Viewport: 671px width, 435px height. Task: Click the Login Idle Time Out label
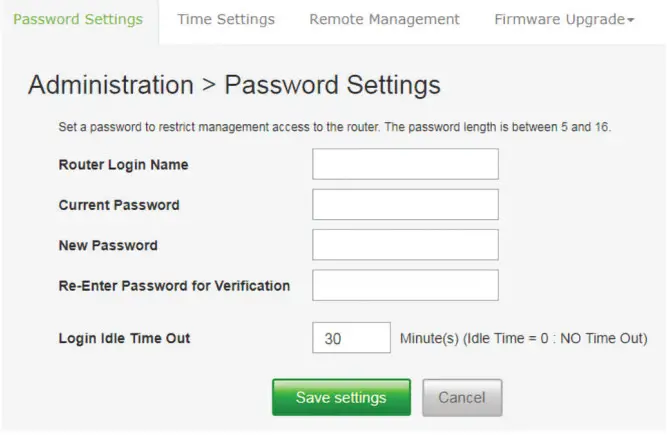124,338
